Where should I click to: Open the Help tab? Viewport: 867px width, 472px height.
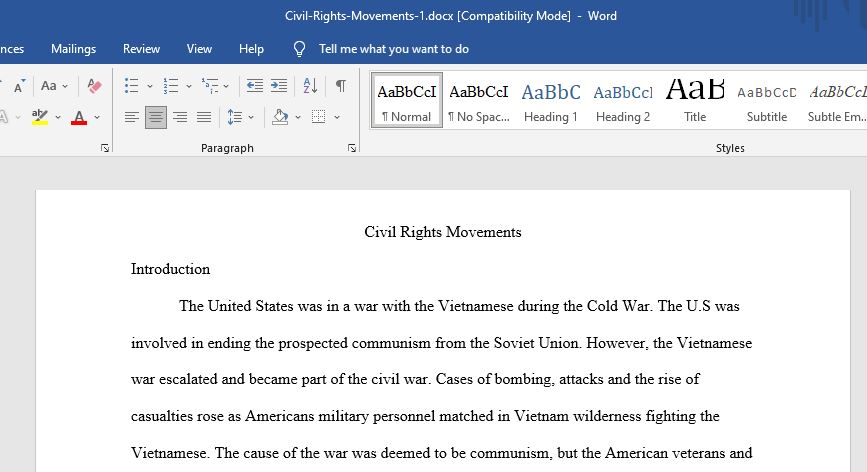tap(251, 49)
